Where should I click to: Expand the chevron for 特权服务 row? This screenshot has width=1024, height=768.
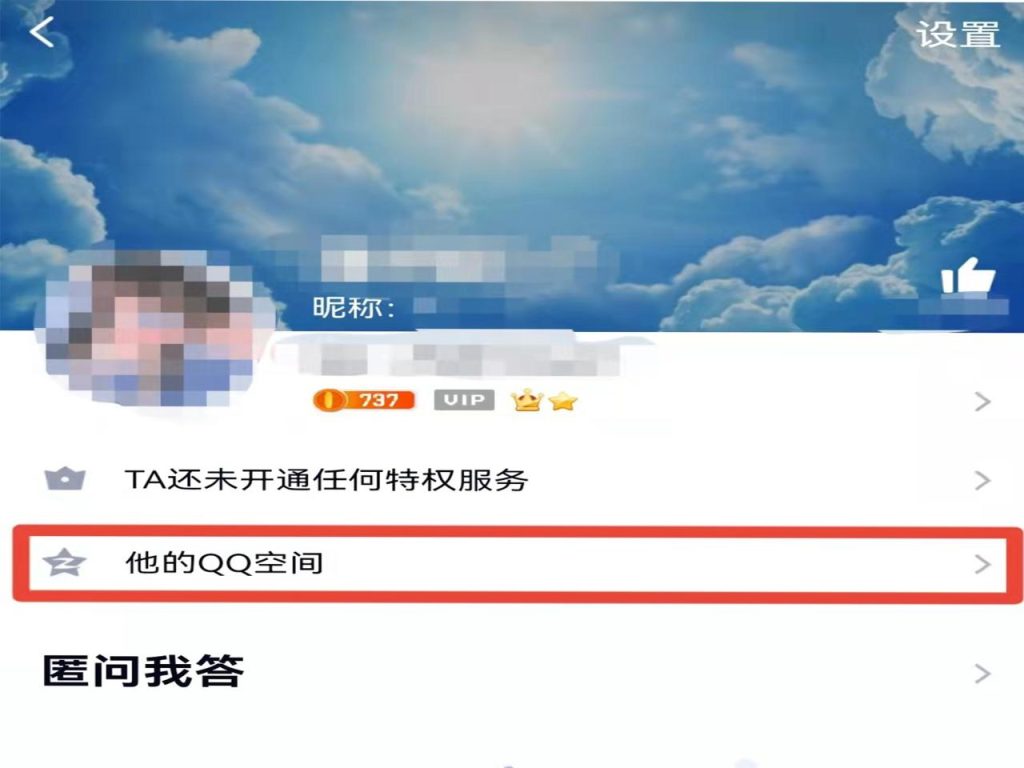click(x=982, y=481)
